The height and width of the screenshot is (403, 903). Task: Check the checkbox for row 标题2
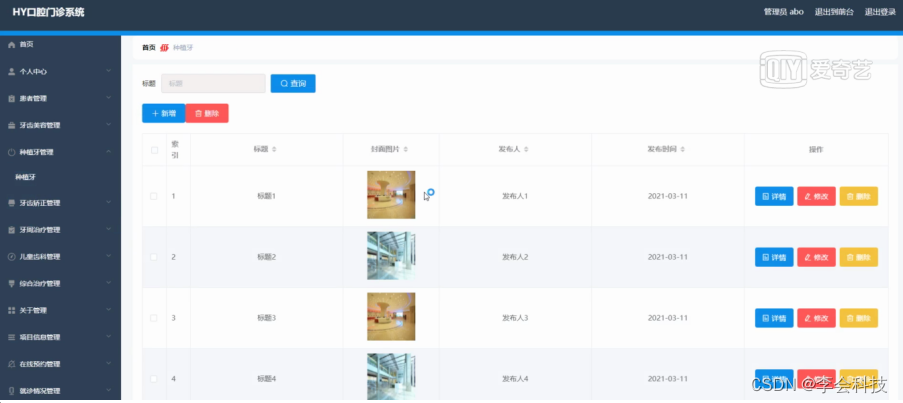(154, 257)
